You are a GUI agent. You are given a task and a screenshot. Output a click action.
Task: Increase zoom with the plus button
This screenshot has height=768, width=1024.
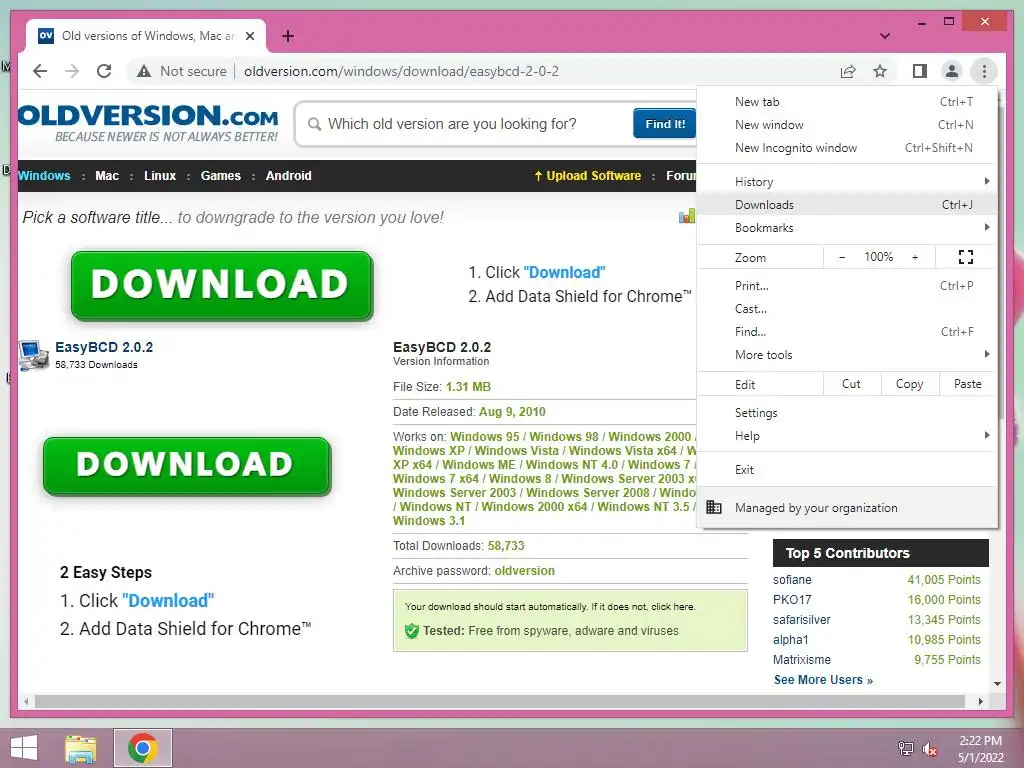(x=915, y=257)
